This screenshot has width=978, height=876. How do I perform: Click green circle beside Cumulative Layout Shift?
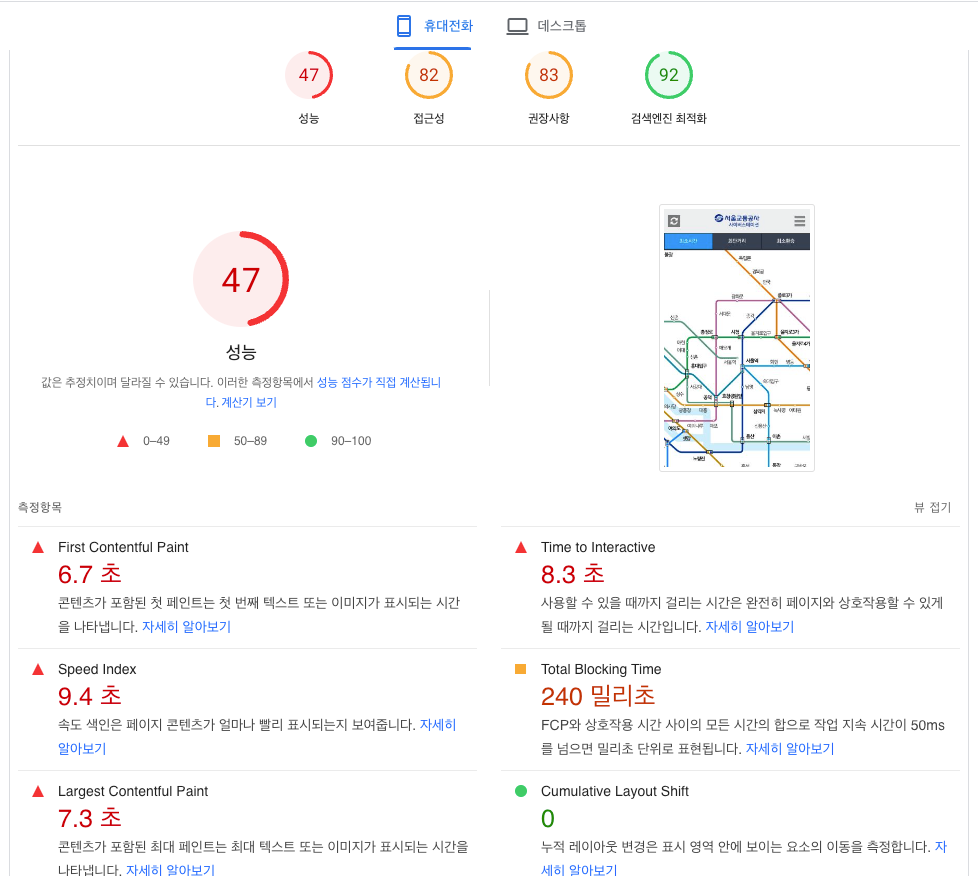[521, 791]
